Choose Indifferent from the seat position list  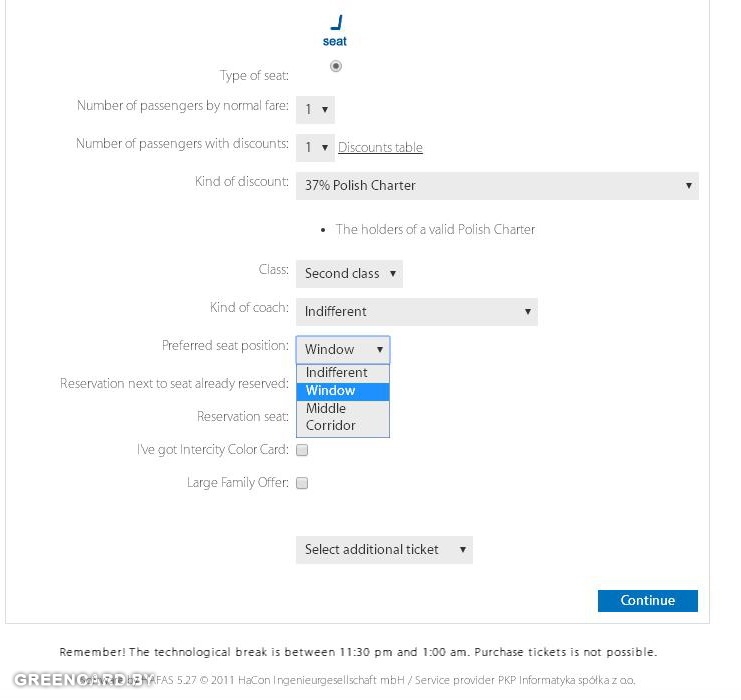(337, 373)
